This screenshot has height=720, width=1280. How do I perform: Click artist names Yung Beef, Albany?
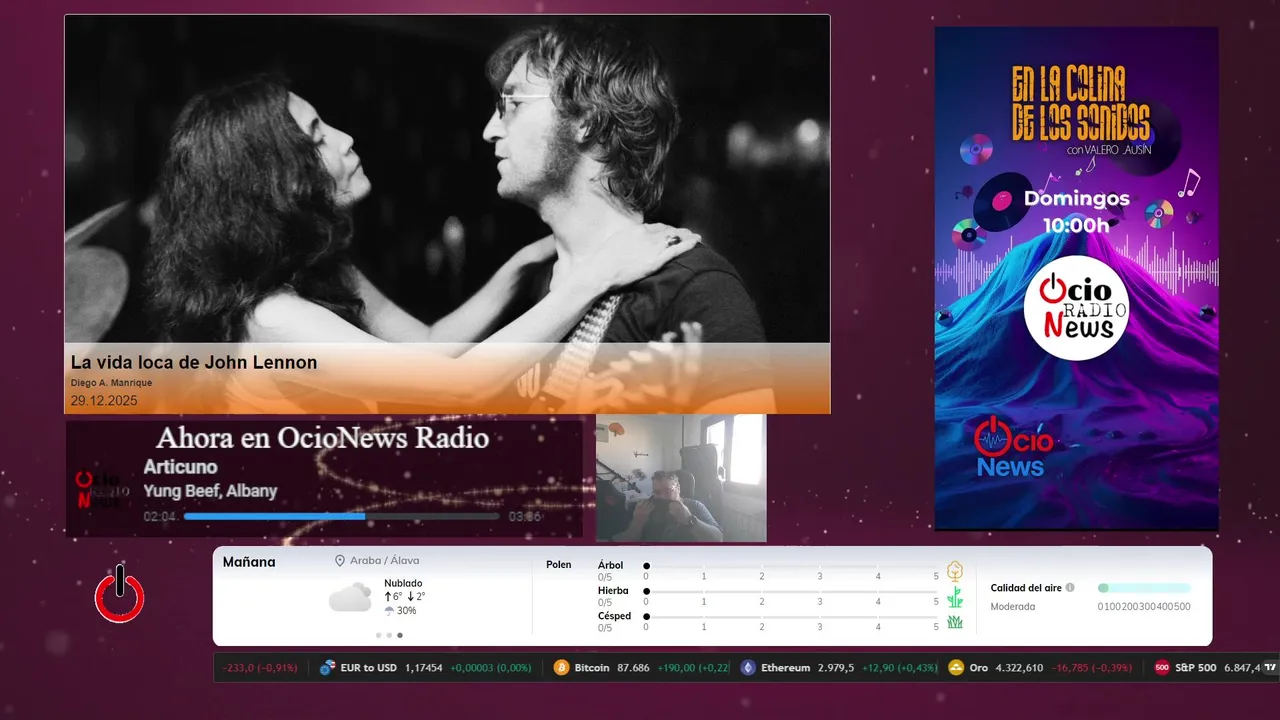pos(210,491)
